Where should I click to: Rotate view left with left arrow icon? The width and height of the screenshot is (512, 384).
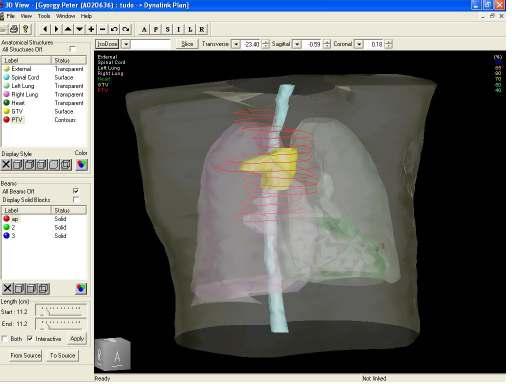coord(45,29)
